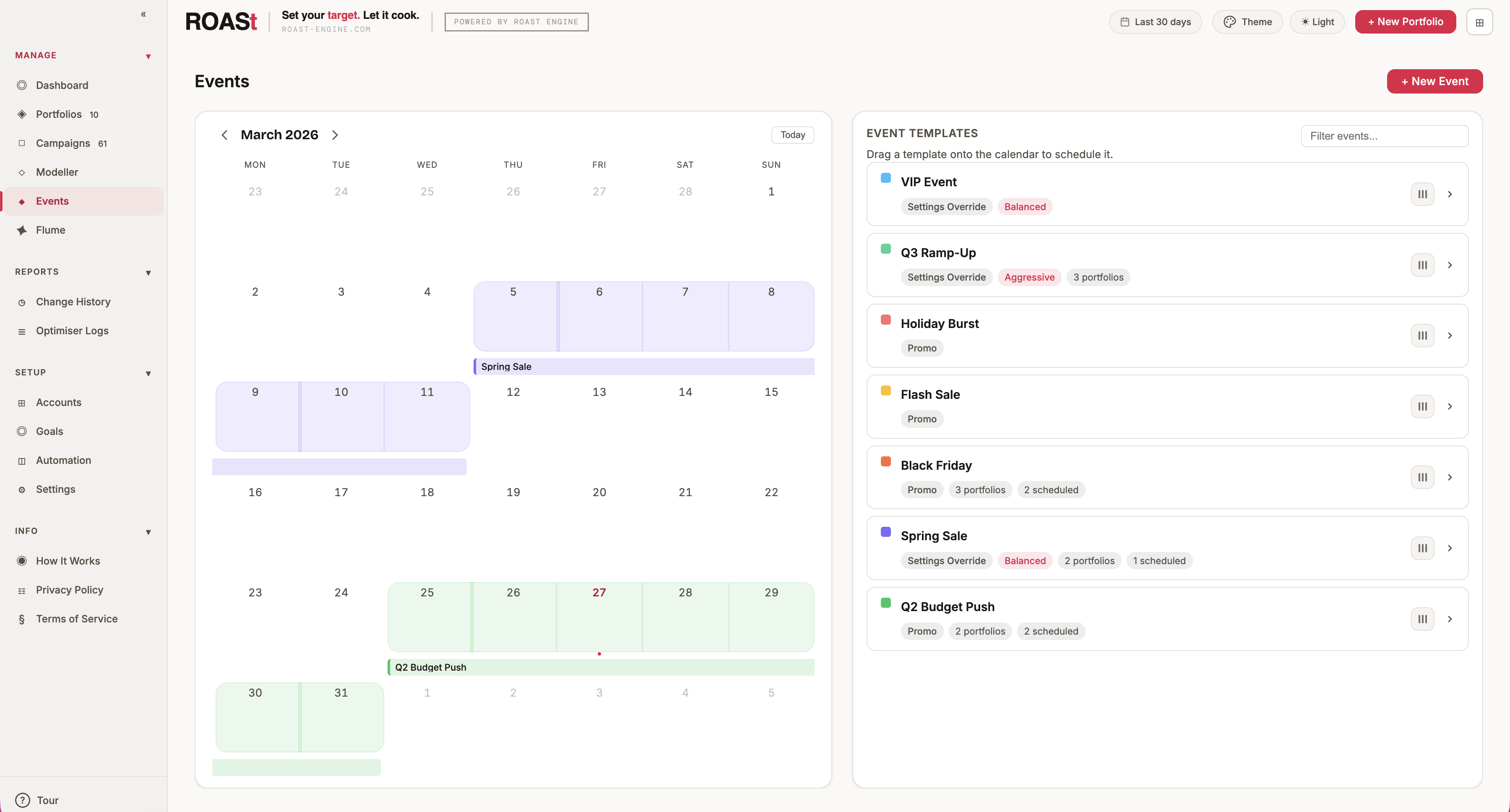This screenshot has width=1510, height=812.
Task: Click the Filter events search field
Action: 1385,135
